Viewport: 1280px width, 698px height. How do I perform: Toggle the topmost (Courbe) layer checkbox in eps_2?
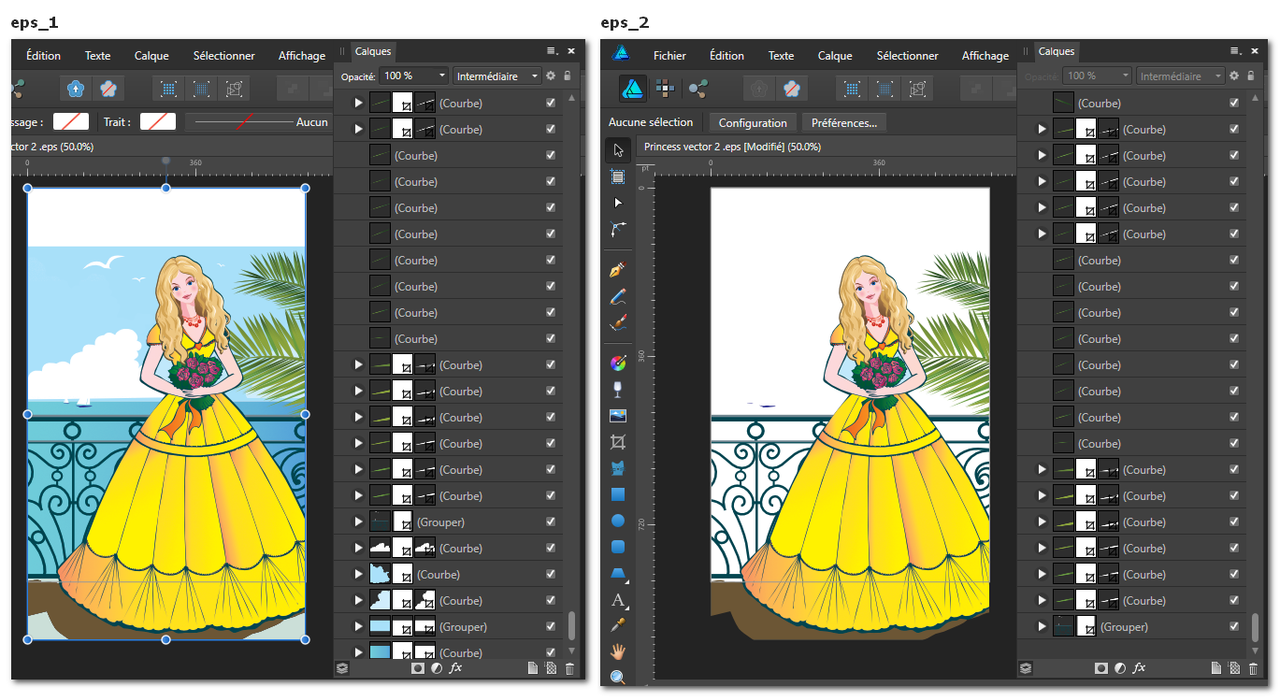coord(1234,103)
